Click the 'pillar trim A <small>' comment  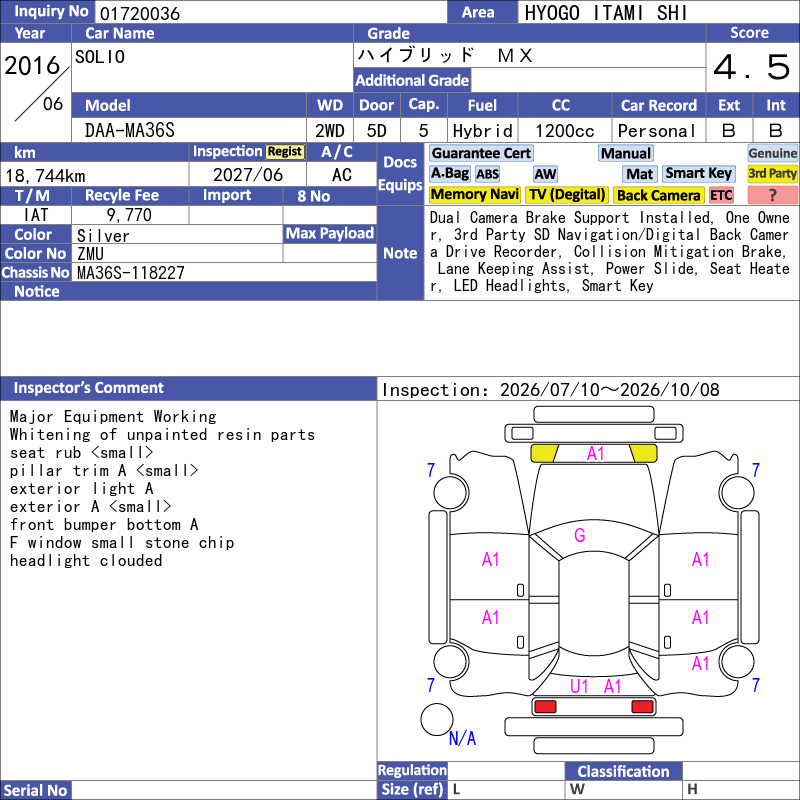[x=104, y=470]
